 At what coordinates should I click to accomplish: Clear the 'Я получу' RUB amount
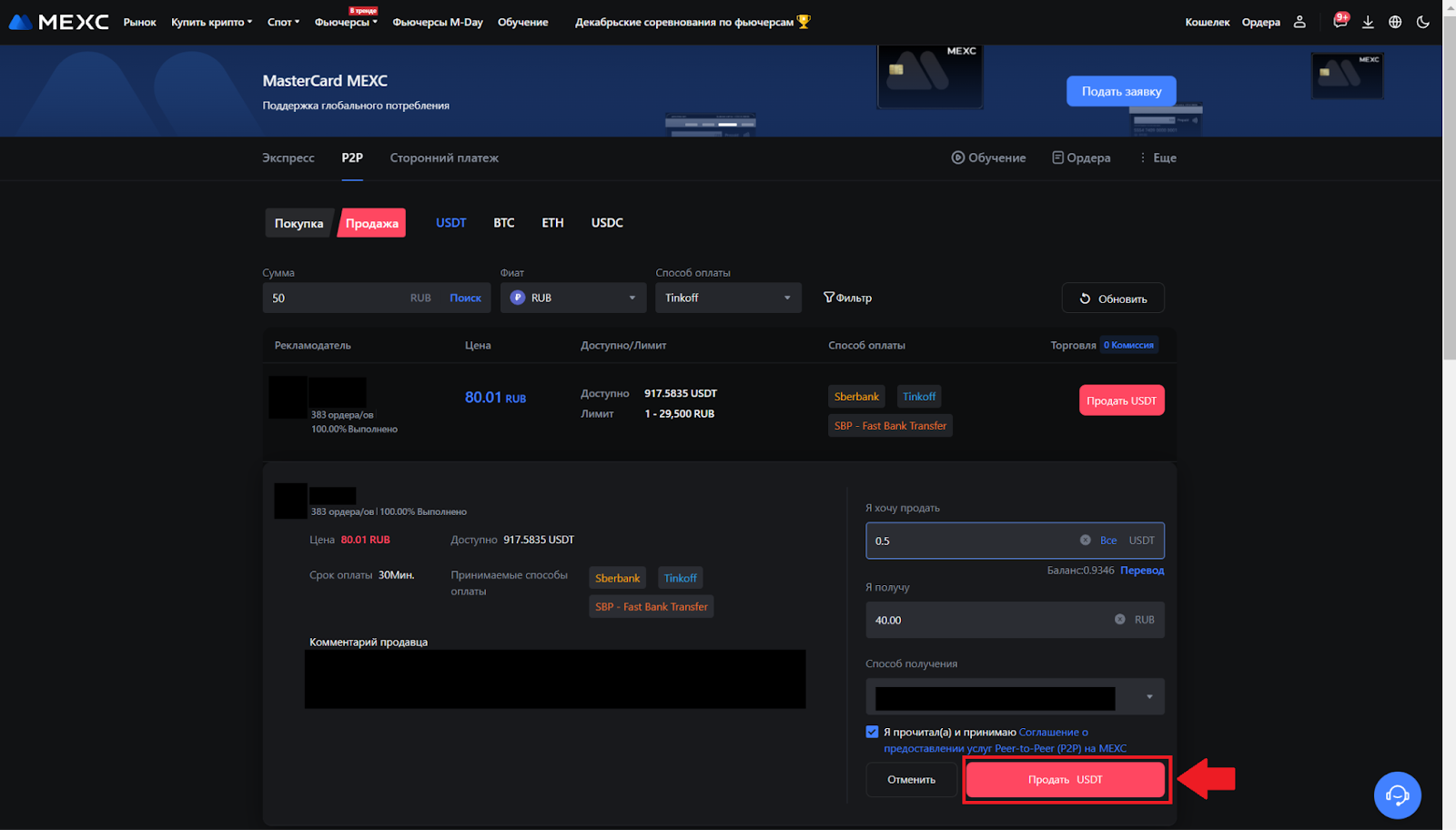[1119, 620]
